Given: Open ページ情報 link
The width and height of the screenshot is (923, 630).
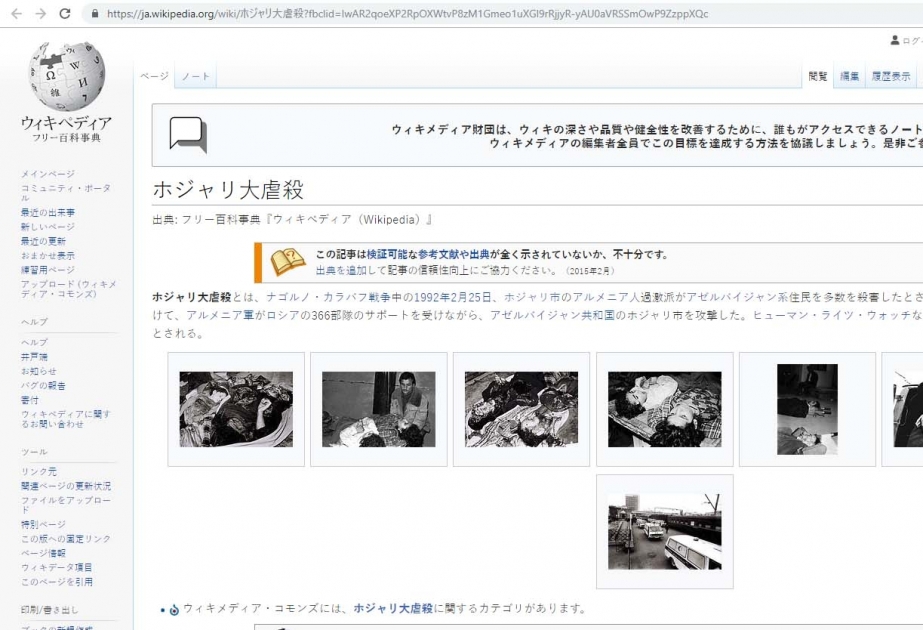Looking at the screenshot, I should [x=44, y=553].
